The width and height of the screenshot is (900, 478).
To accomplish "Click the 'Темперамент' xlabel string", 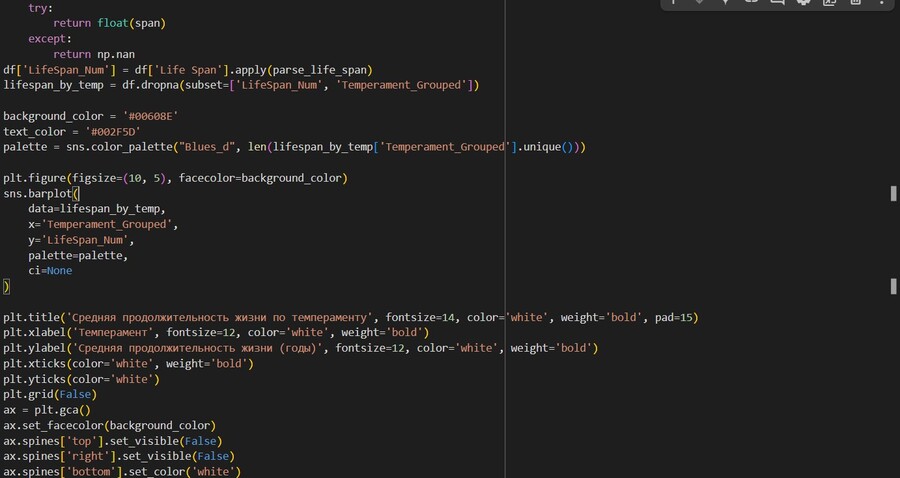I will coord(112,333).
